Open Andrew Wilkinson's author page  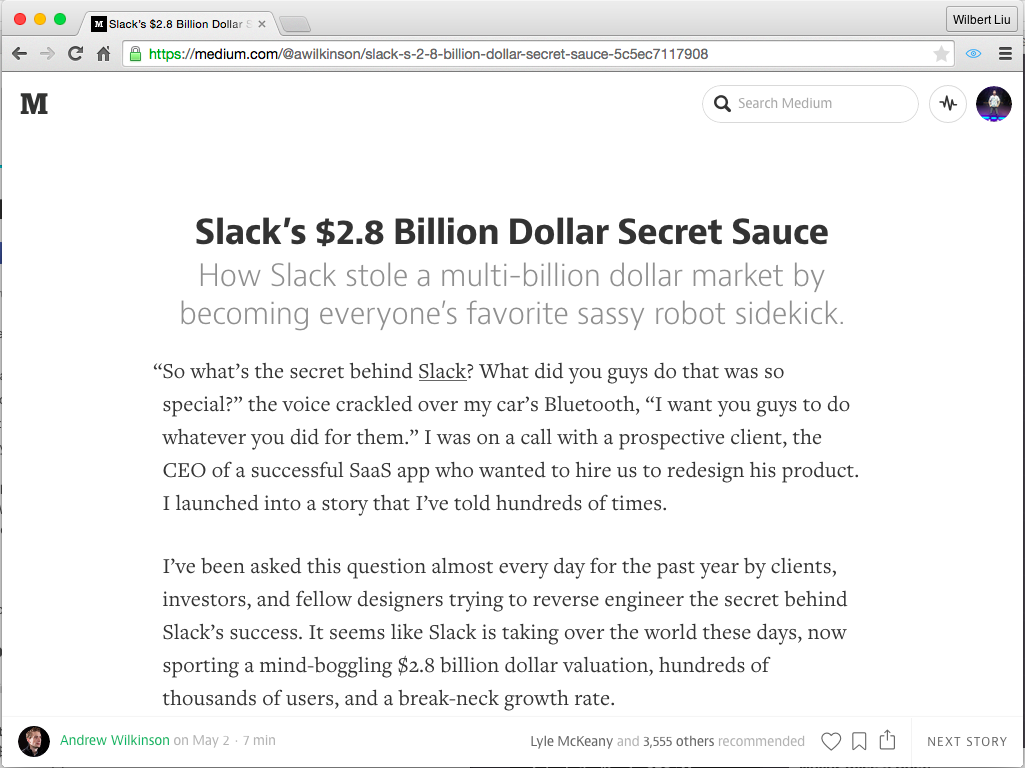[114, 740]
